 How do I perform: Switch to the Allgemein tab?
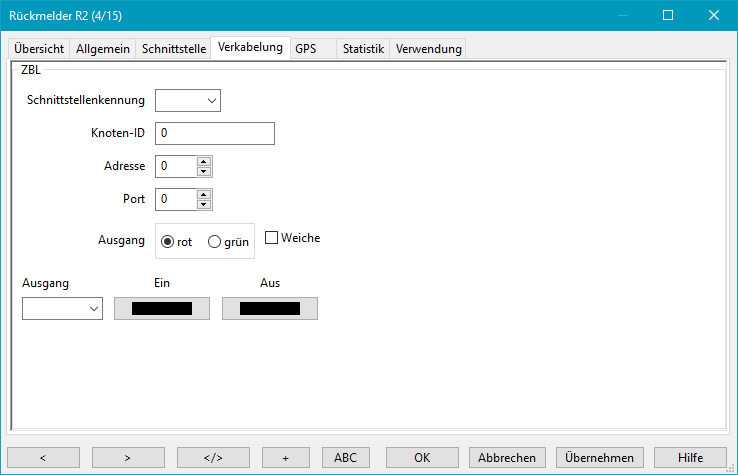(103, 49)
